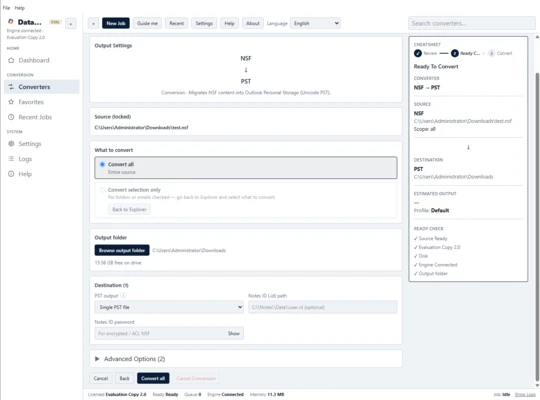Viewport: 540px width, 400px height.
Task: Click the Ready step 2 circle
Action: click(455, 53)
